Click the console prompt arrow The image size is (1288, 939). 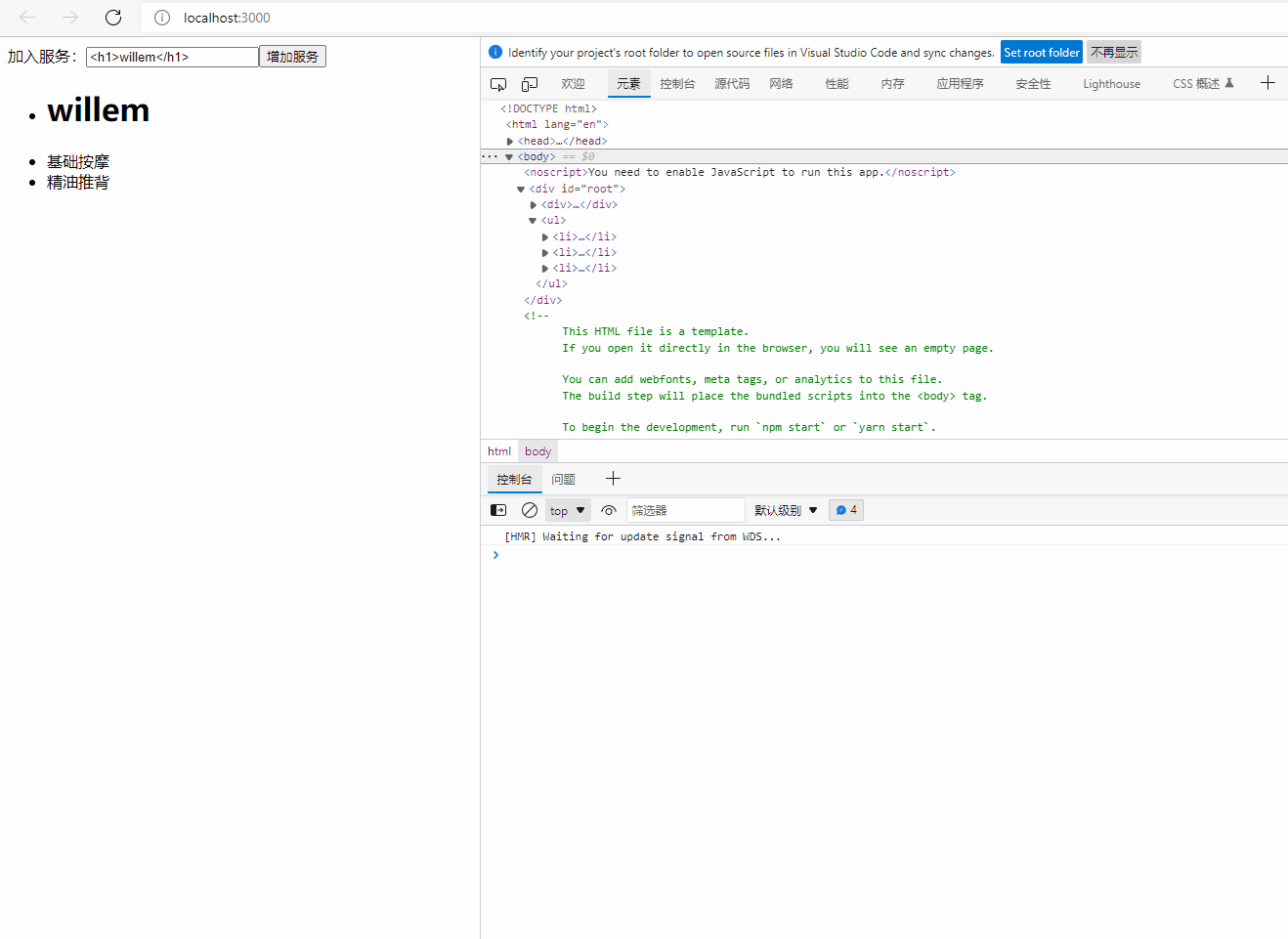[496, 555]
